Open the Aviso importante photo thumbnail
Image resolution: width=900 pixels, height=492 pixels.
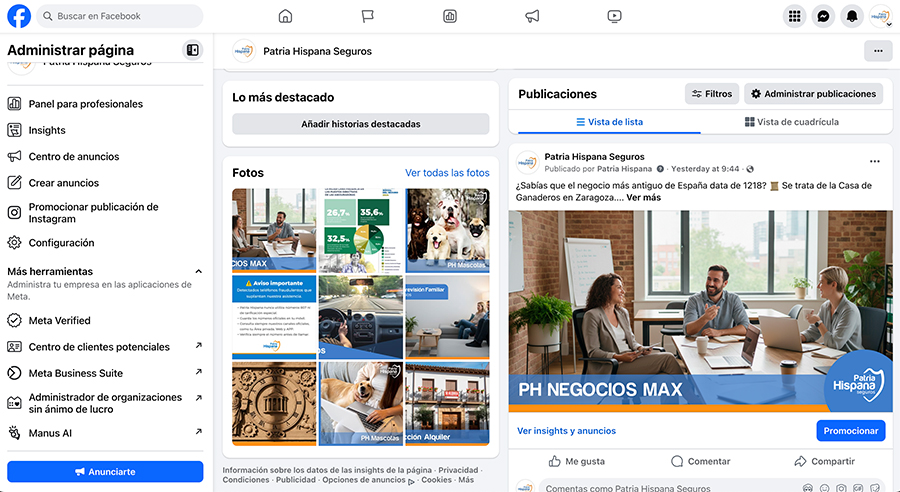coord(274,317)
